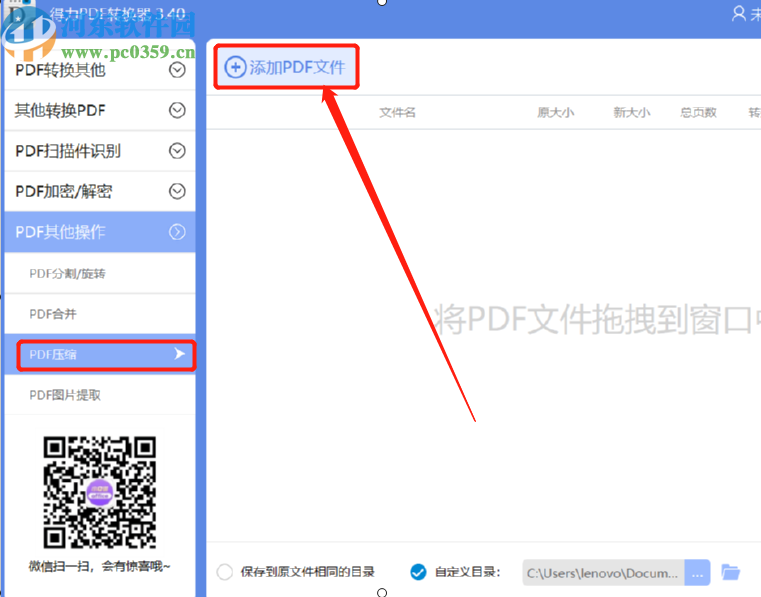The image size is (761, 597).
Task: Open the PDF转换其他 menu
Action: click(100, 70)
